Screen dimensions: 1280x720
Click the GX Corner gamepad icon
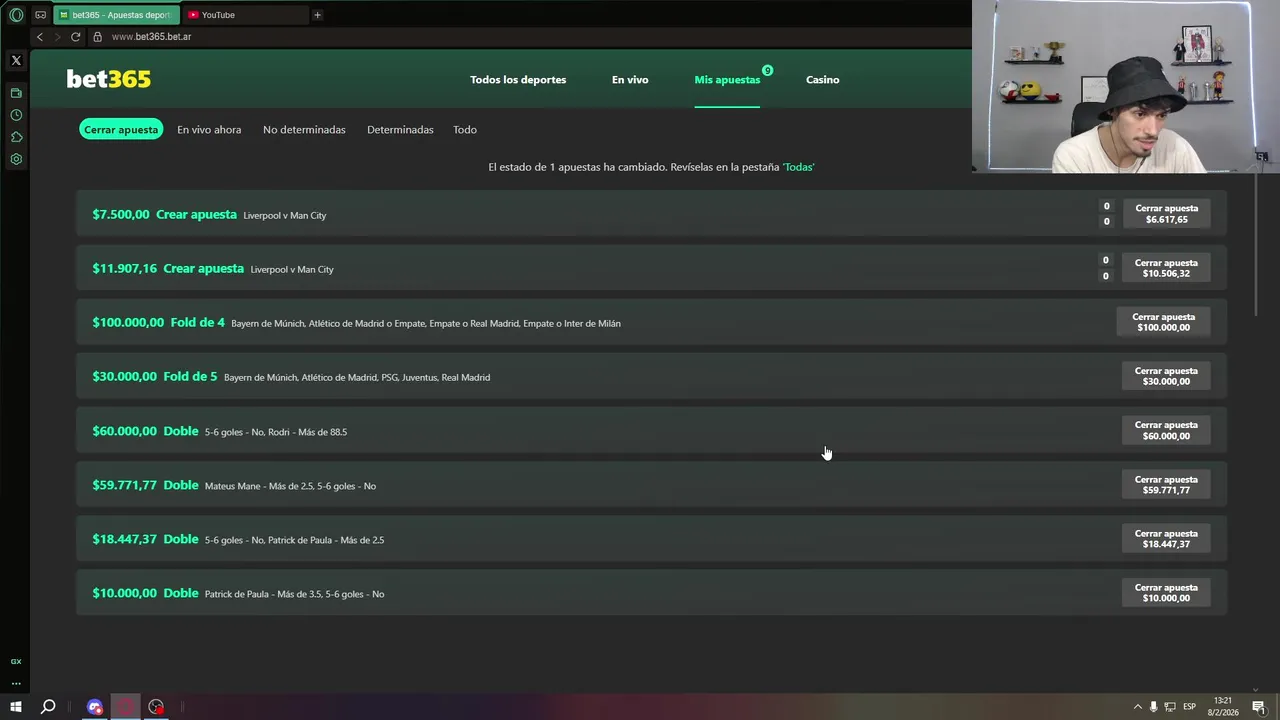(x=41, y=15)
